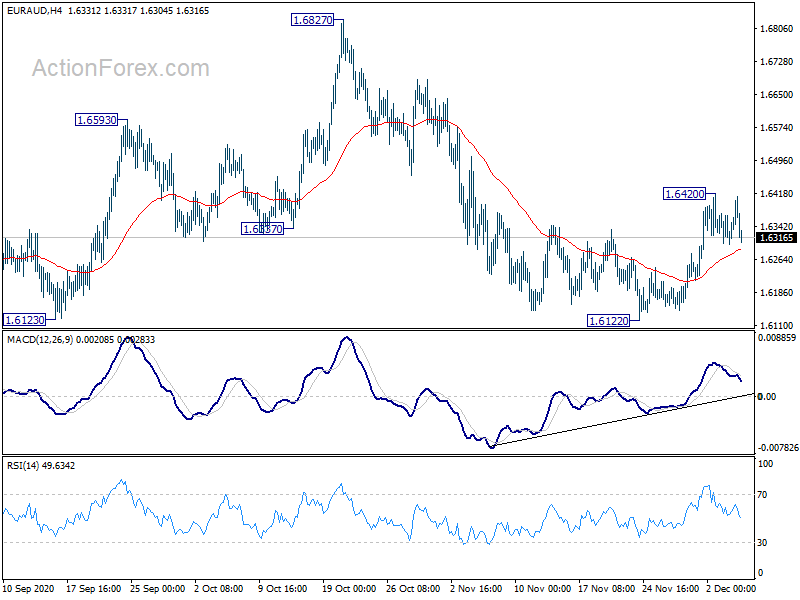Image resolution: width=800 pixels, height=600 pixels.
Task: Click the MACD 0.008859 scale value
Action: pyautogui.click(x=777, y=338)
